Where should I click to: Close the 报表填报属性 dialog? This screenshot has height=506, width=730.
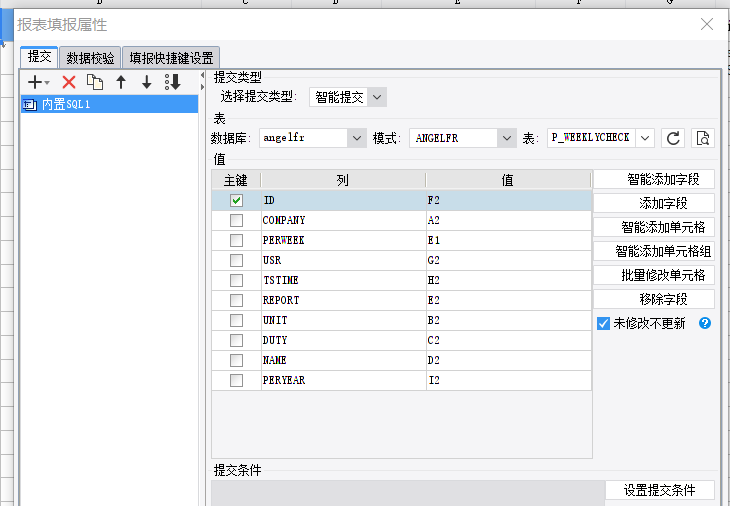coord(707,24)
